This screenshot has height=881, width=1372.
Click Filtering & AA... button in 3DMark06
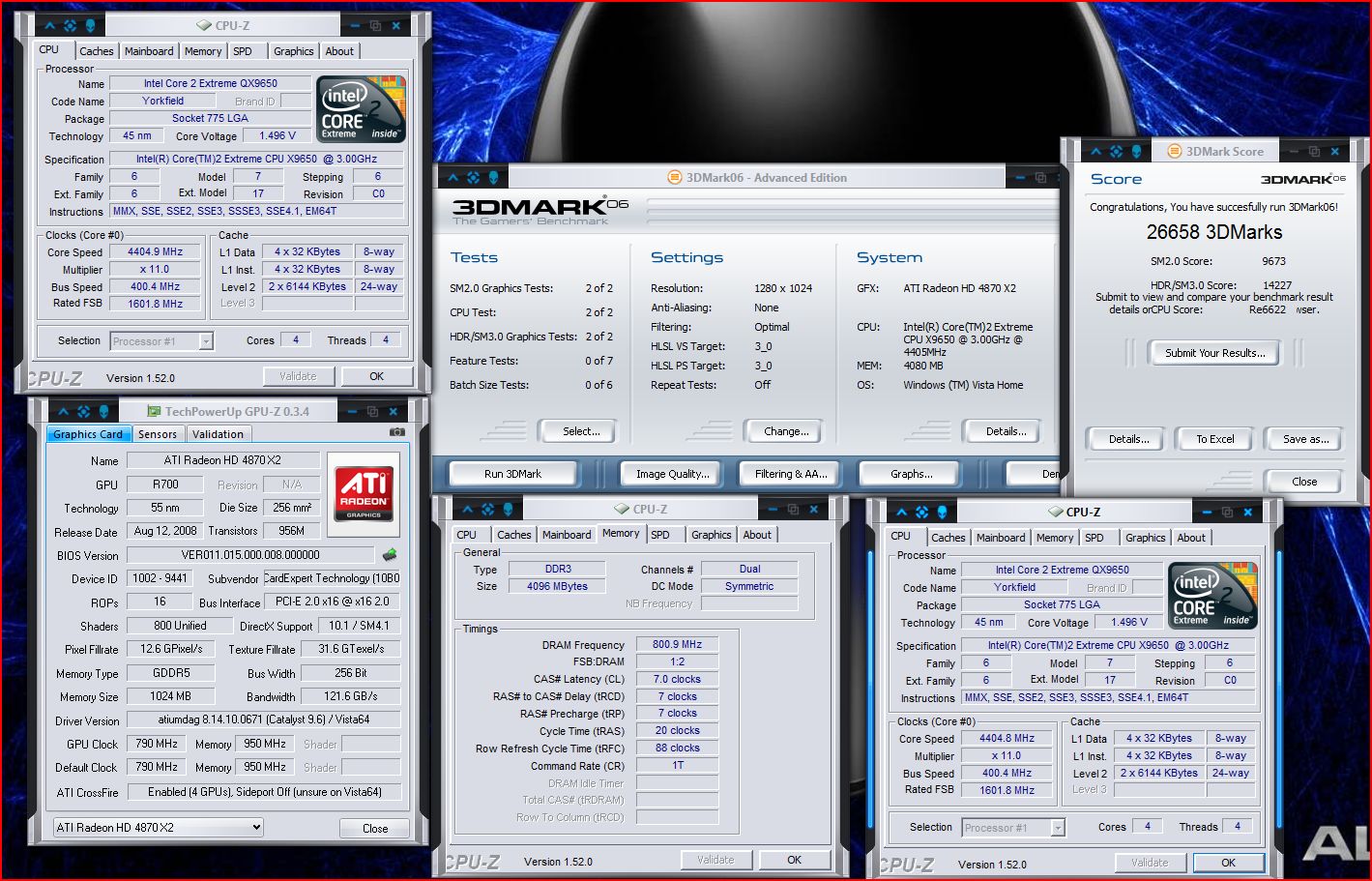tap(791, 474)
